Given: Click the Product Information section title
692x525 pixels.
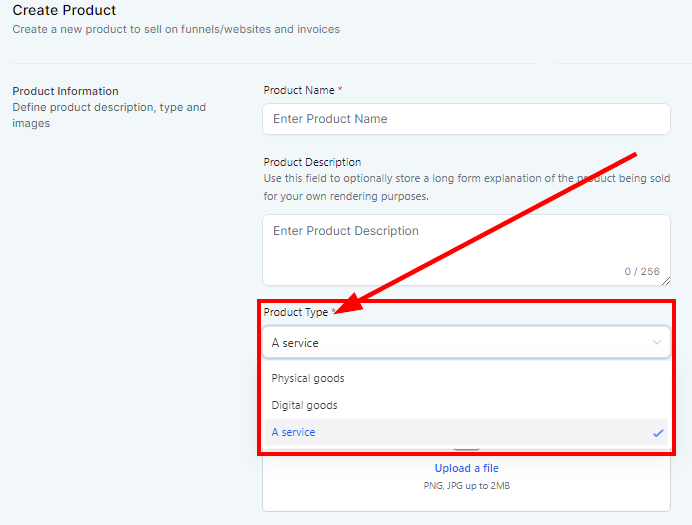Looking at the screenshot, I should pyautogui.click(x=65, y=91).
